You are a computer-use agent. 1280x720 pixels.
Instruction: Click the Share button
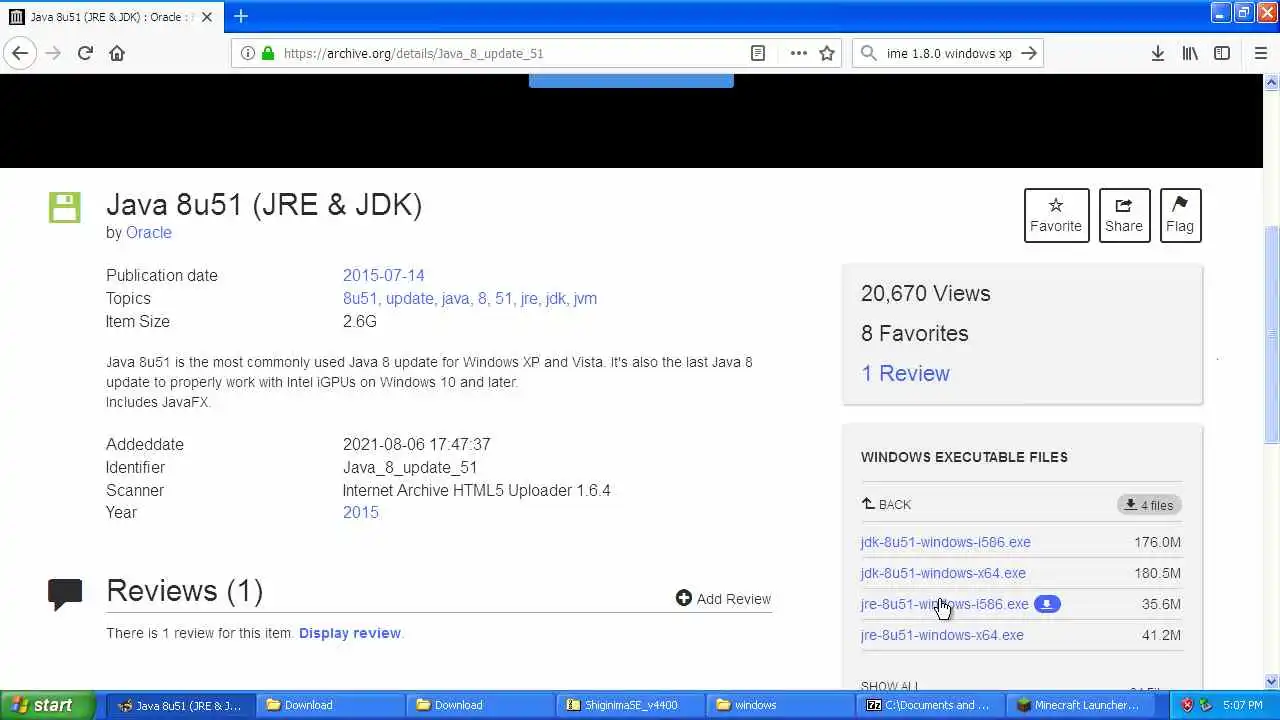[1124, 215]
